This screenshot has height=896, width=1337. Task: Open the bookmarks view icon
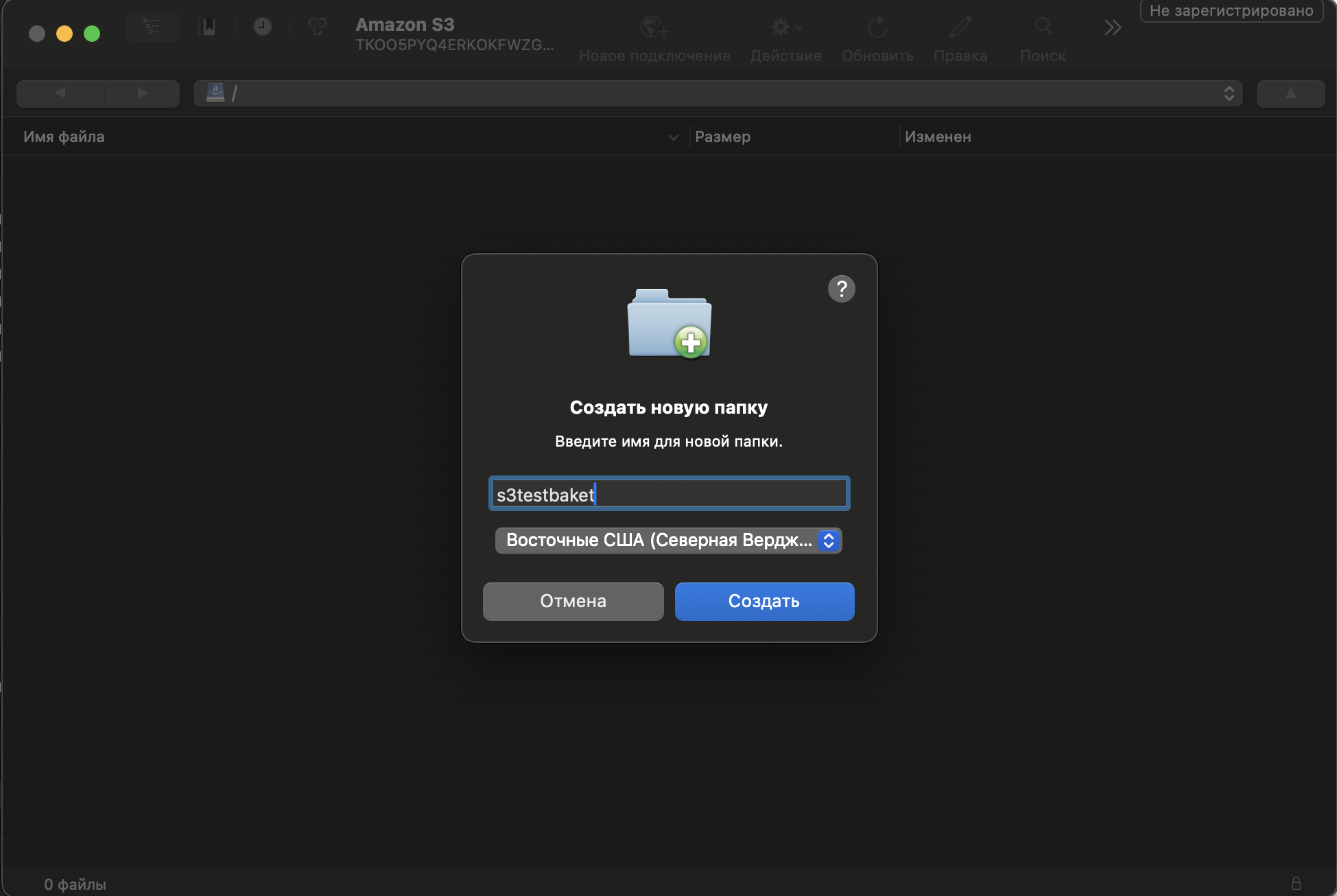pyautogui.click(x=208, y=27)
